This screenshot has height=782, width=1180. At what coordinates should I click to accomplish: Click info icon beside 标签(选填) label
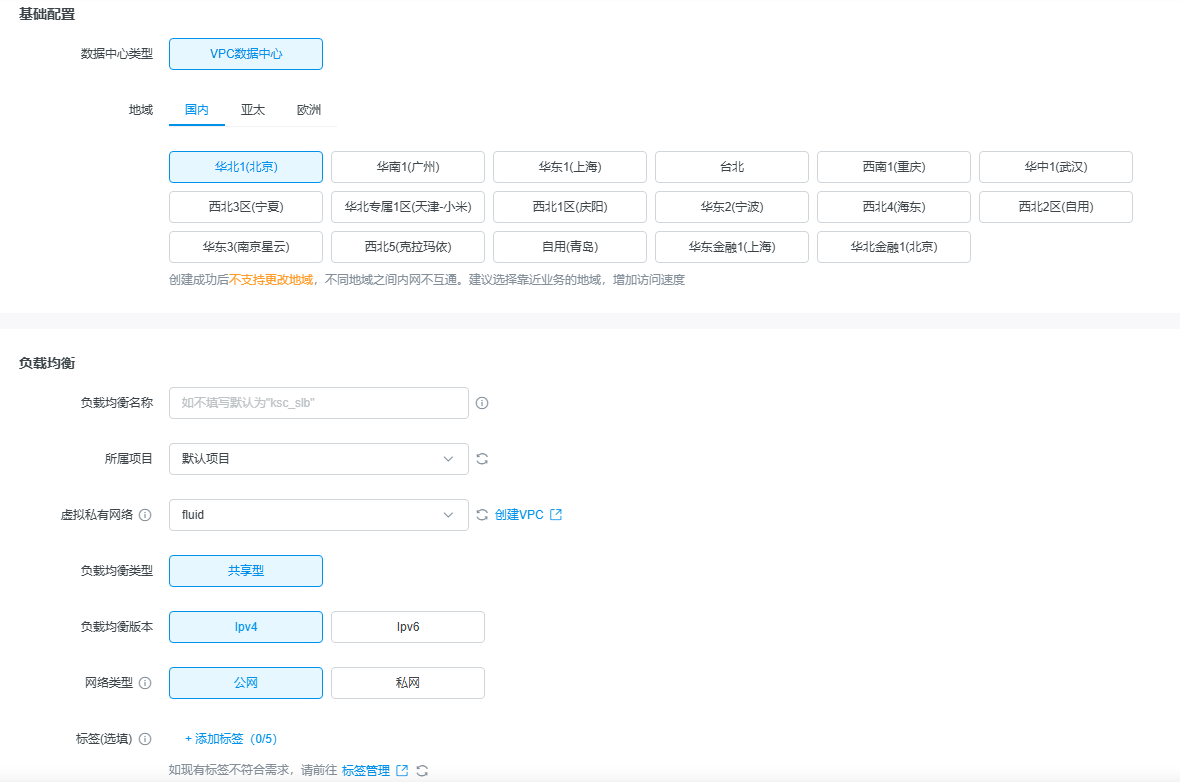click(x=145, y=739)
